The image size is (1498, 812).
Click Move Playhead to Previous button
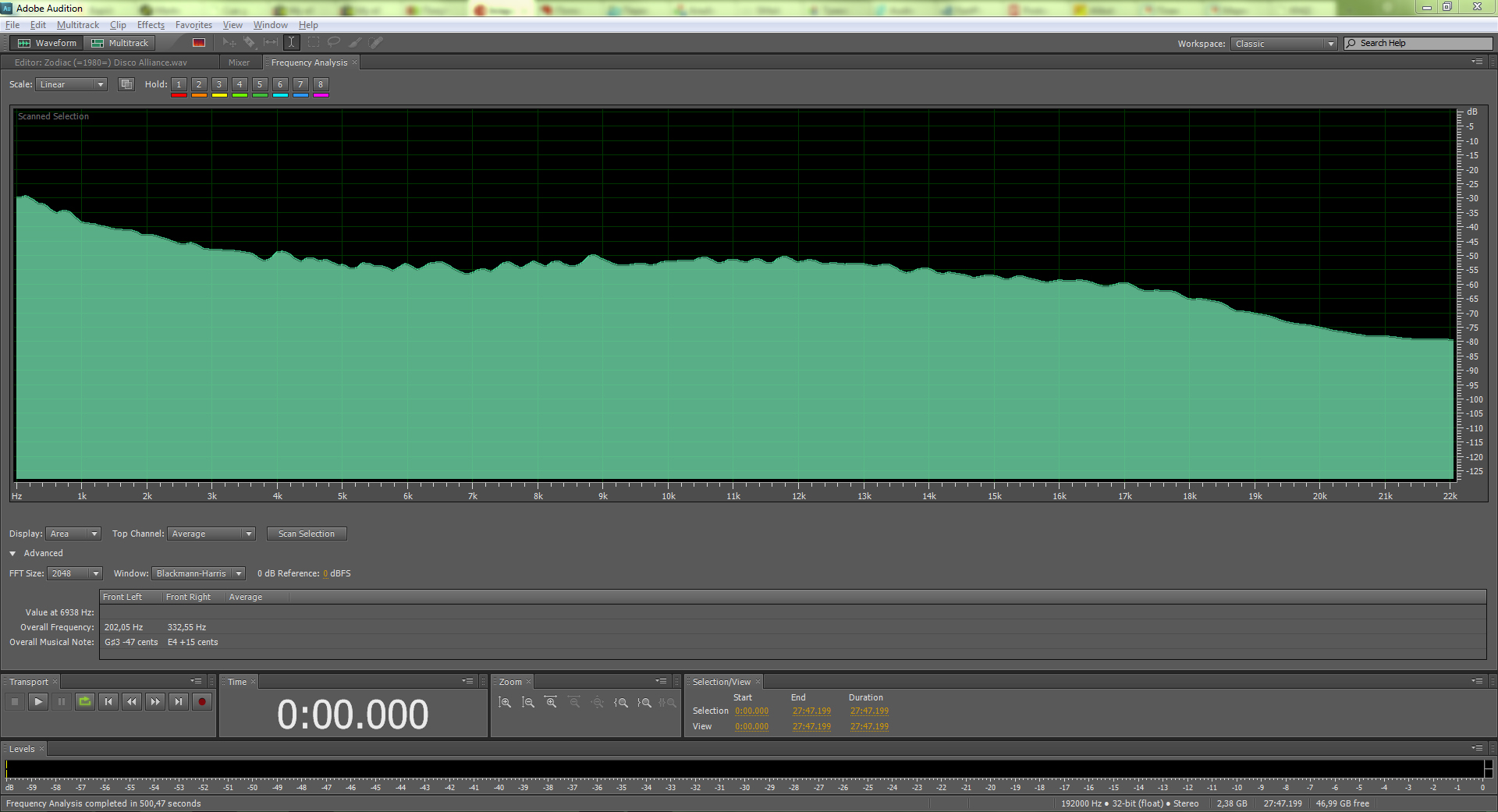[108, 702]
